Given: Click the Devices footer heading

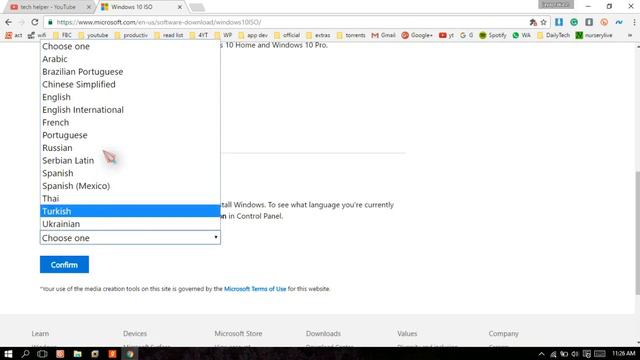Looking at the screenshot, I should tap(135, 333).
